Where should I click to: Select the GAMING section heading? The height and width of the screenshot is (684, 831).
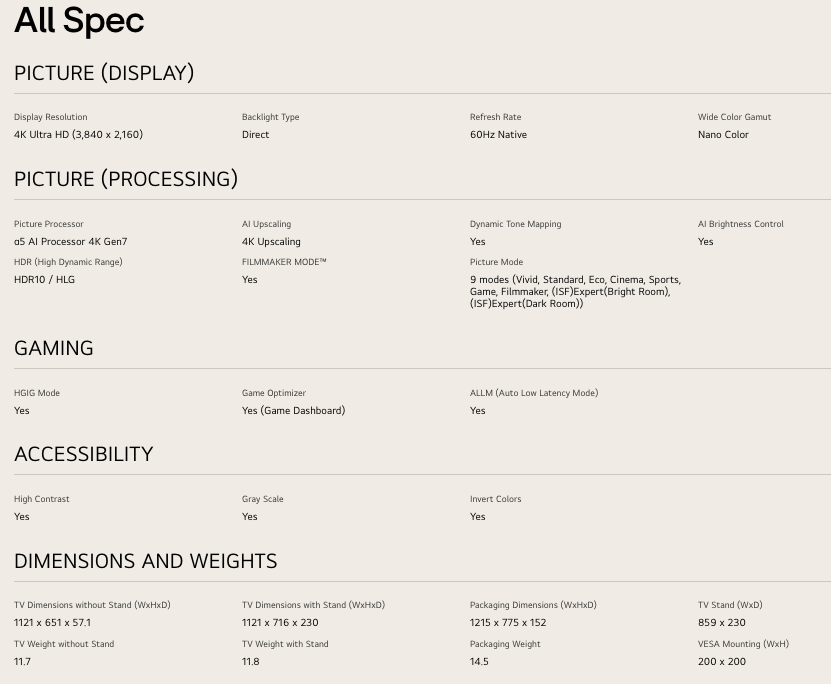54,348
